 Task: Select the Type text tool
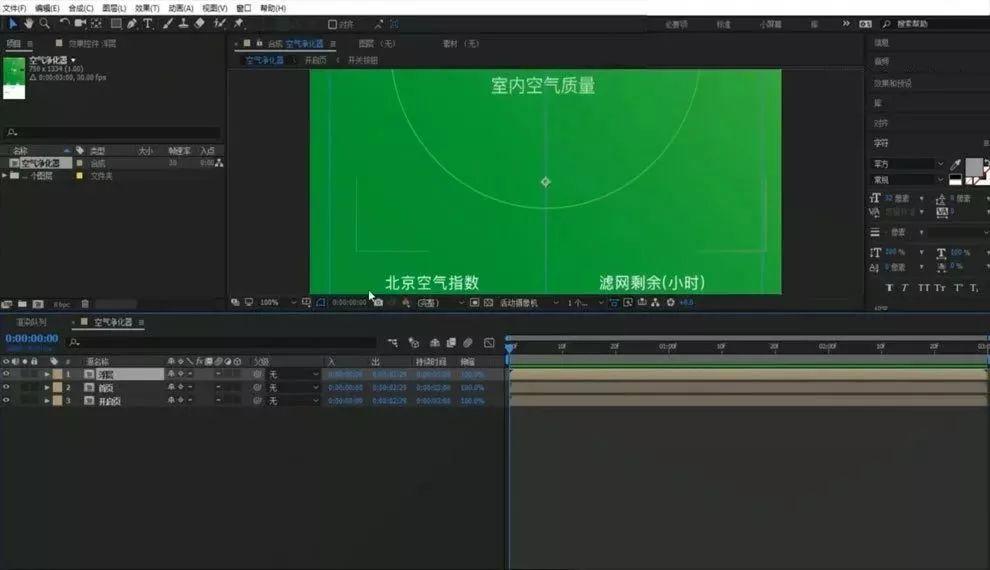[148, 23]
